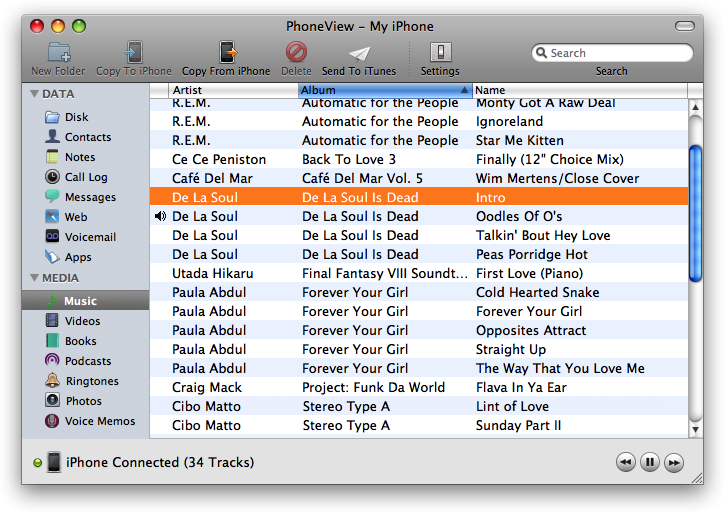Select The Way That You Love Me
Screen dimensions: 725x513
(419, 368)
